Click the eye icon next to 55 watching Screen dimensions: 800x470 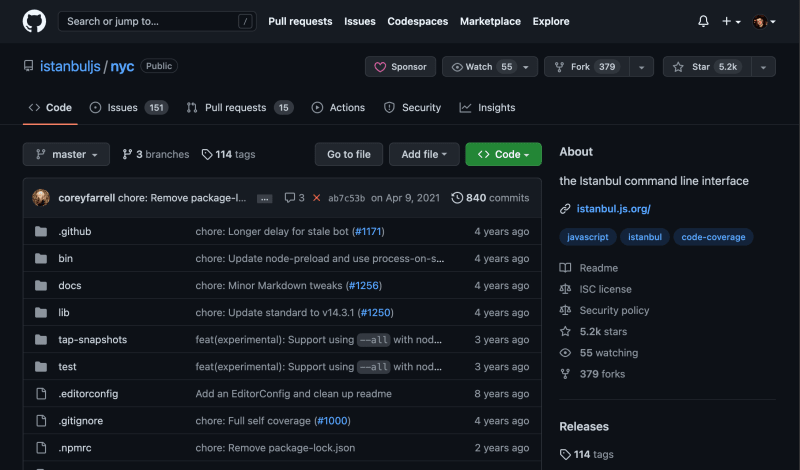pos(565,353)
